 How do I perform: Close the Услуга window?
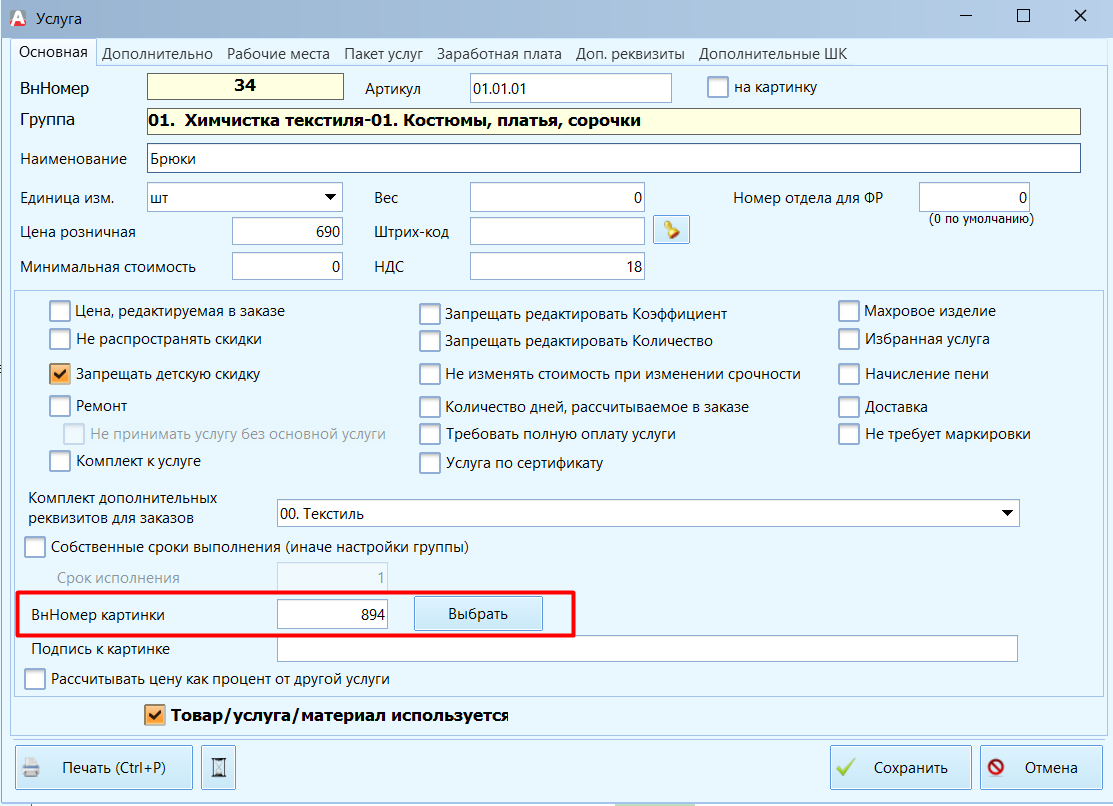point(1080,16)
